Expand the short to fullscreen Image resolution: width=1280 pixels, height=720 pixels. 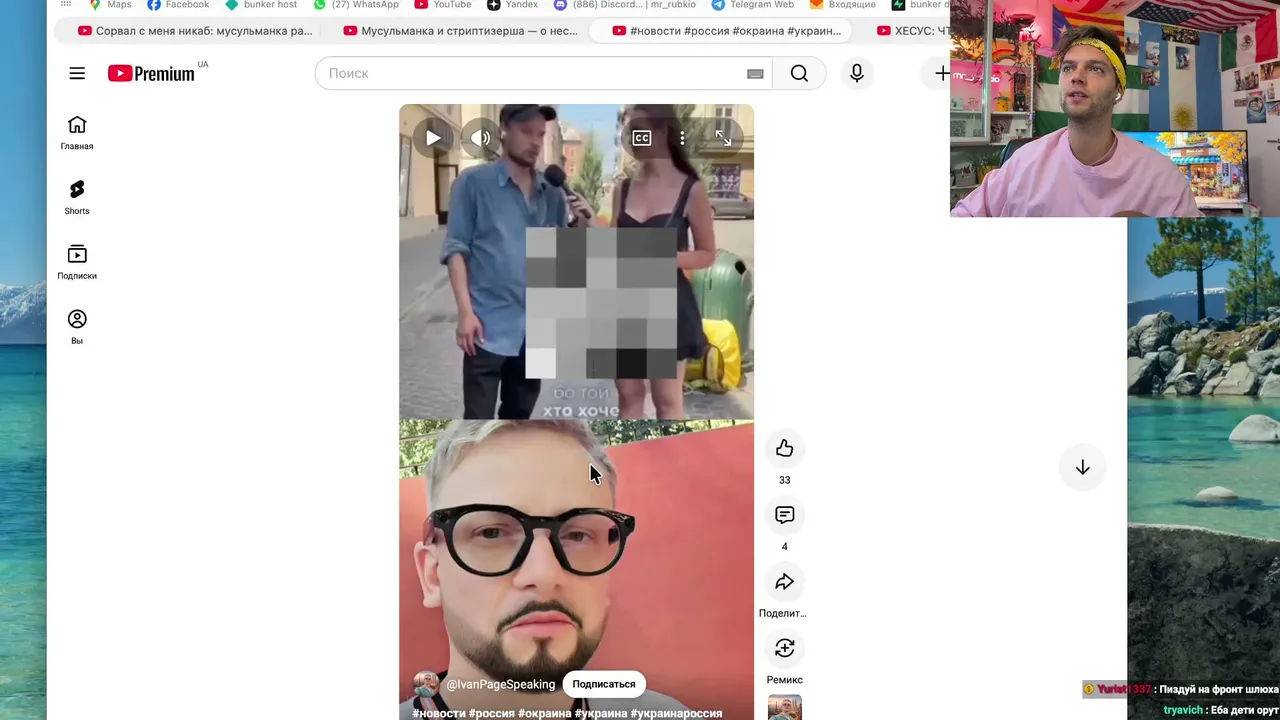pos(723,138)
